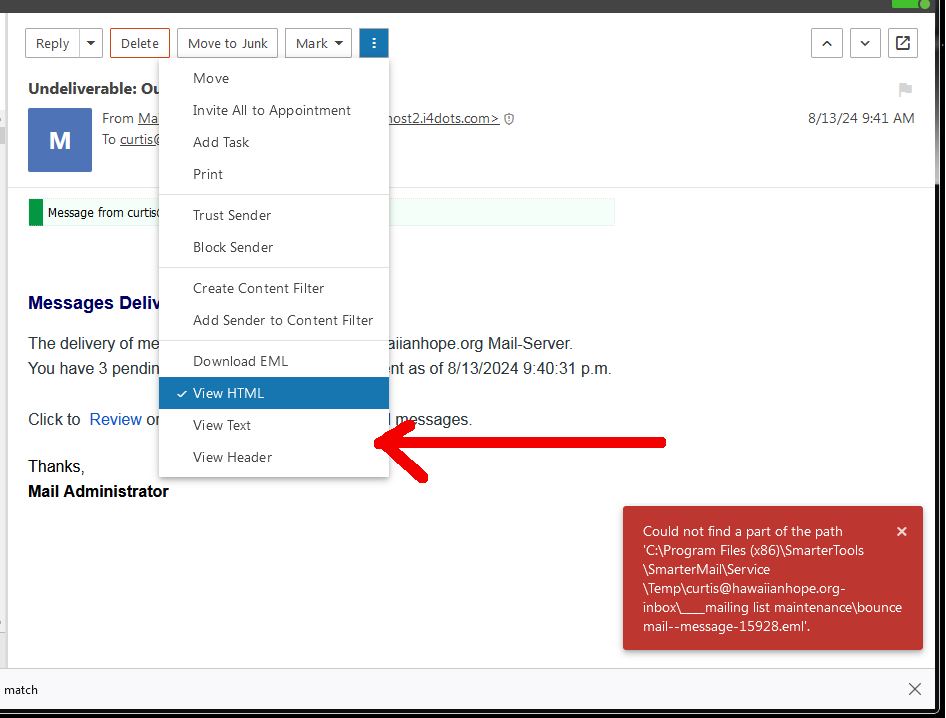Go to previous message with up chevron
946x718 pixels.
(826, 43)
